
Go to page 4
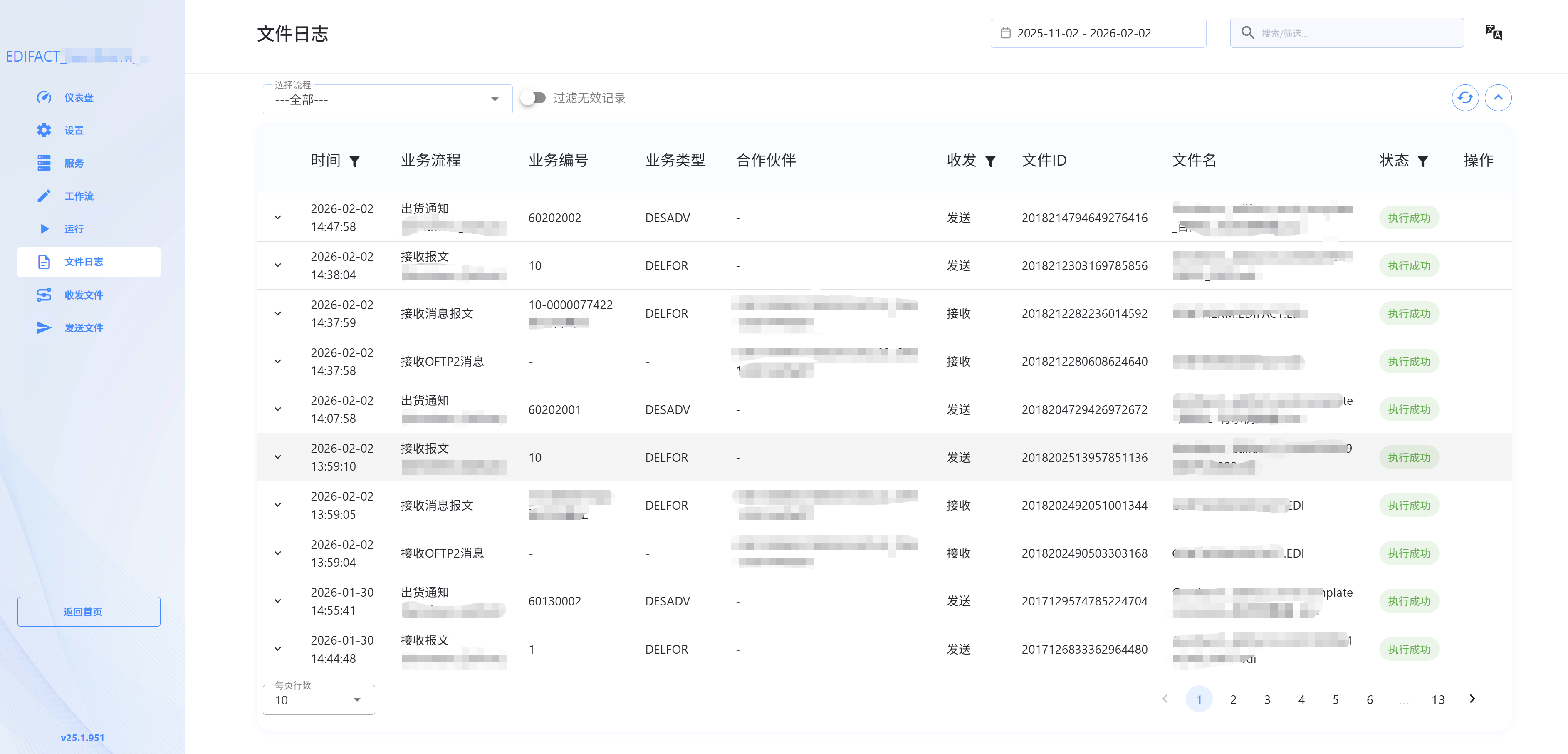pos(1301,700)
